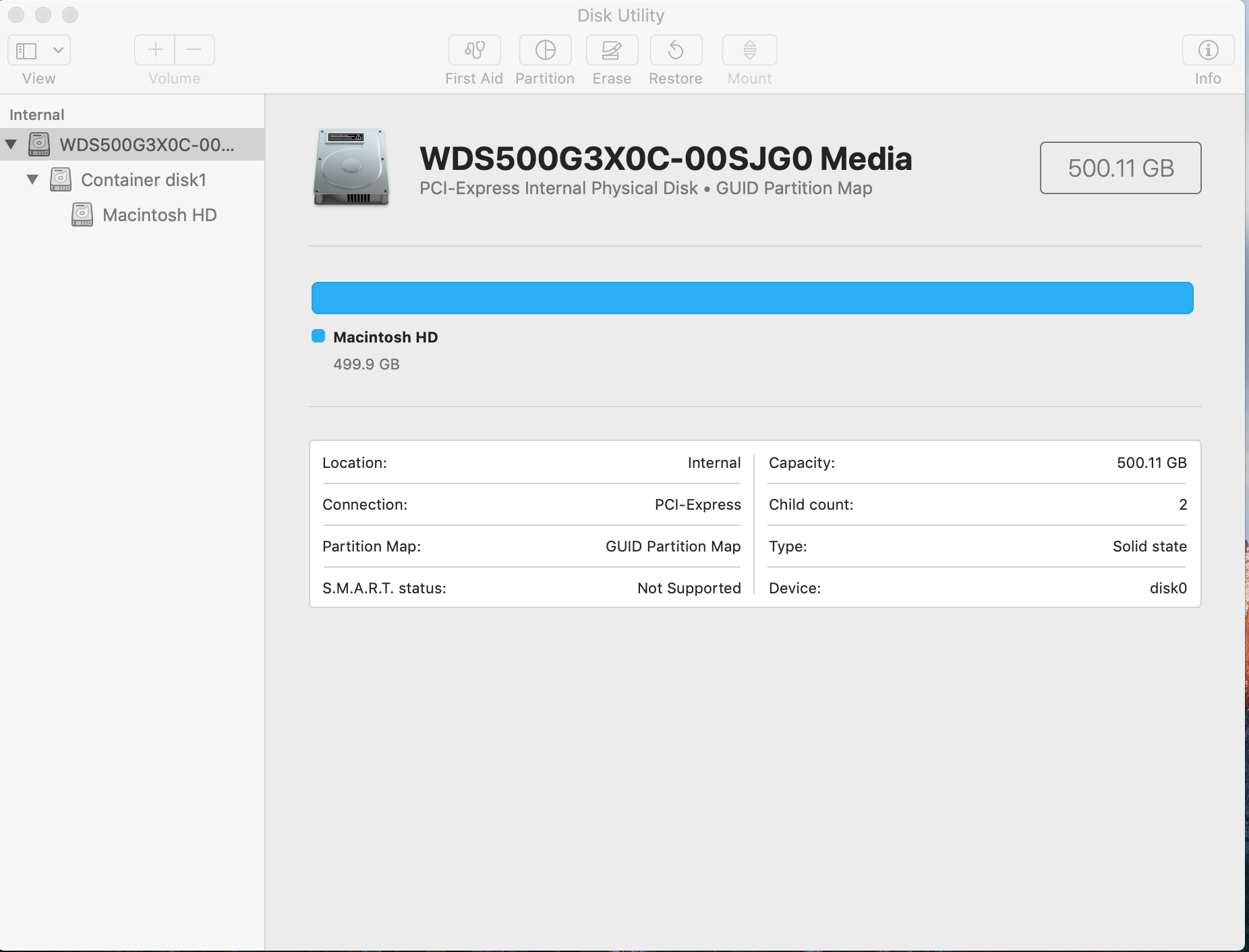Click the Partition Map value in table

[673, 546]
